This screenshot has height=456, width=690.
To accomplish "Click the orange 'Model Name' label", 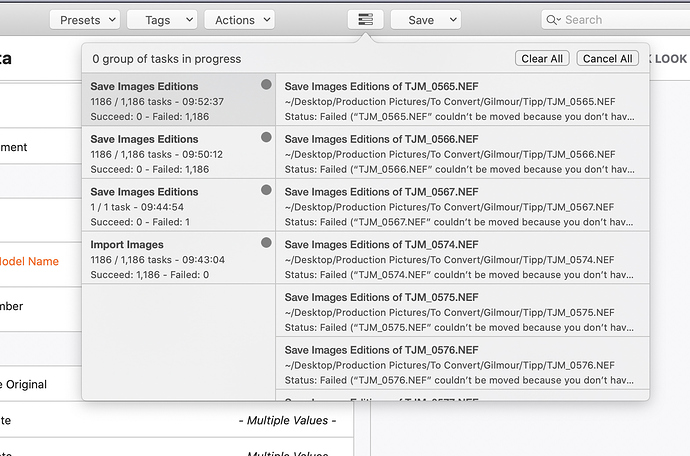I will 29,261.
